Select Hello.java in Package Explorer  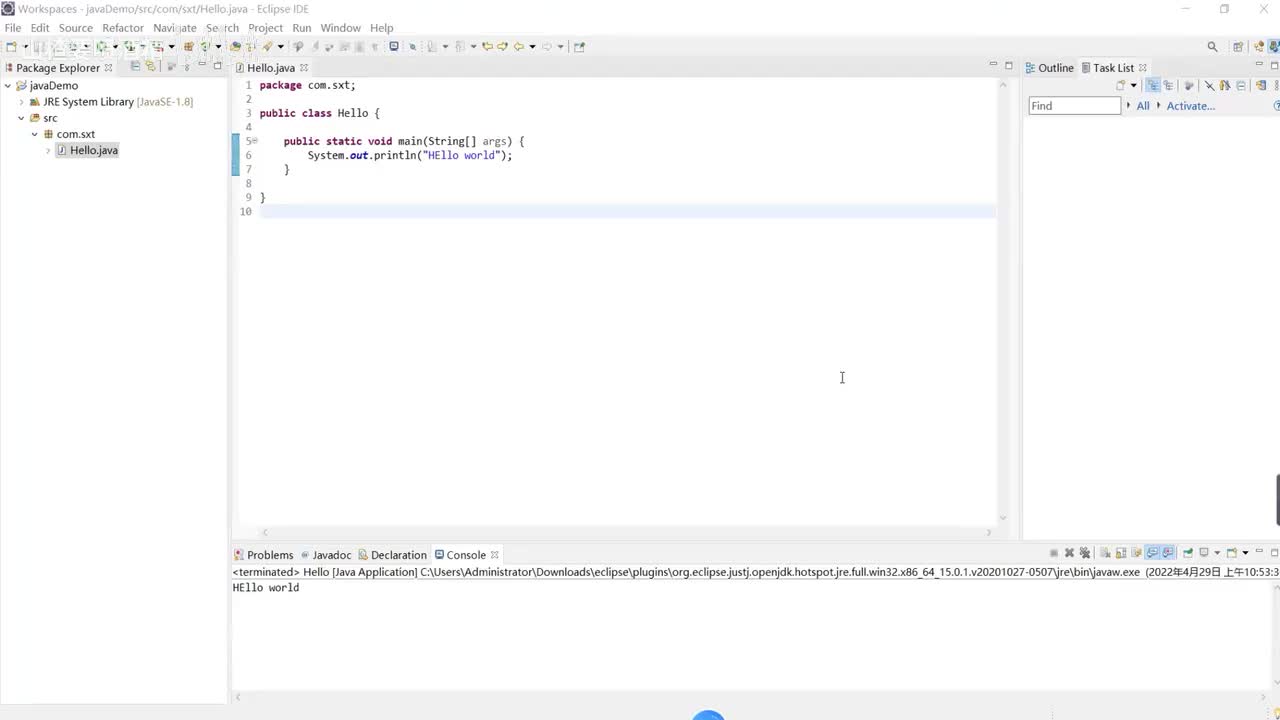point(94,150)
